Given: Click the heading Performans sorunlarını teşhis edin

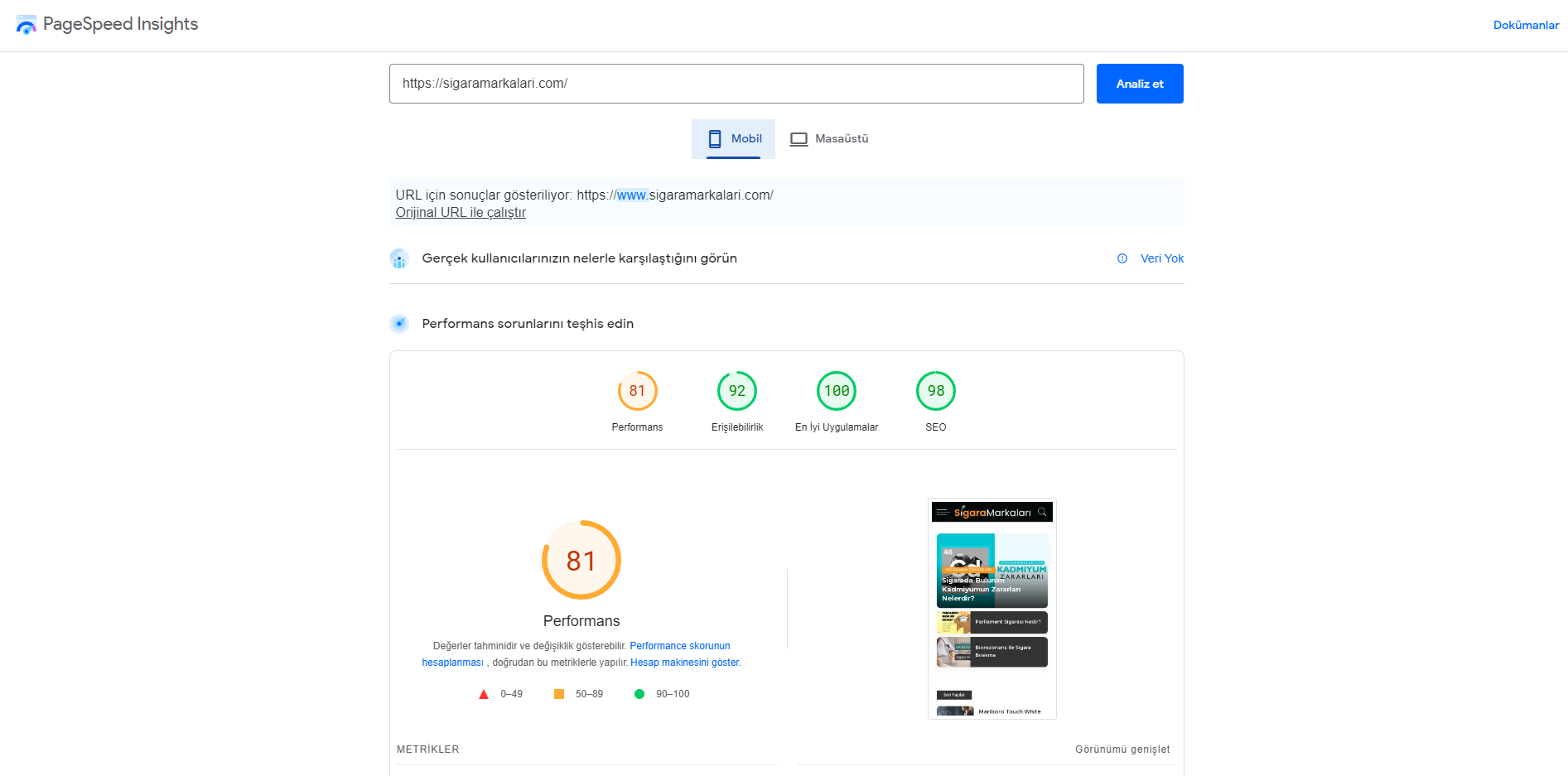Looking at the screenshot, I should coord(528,324).
